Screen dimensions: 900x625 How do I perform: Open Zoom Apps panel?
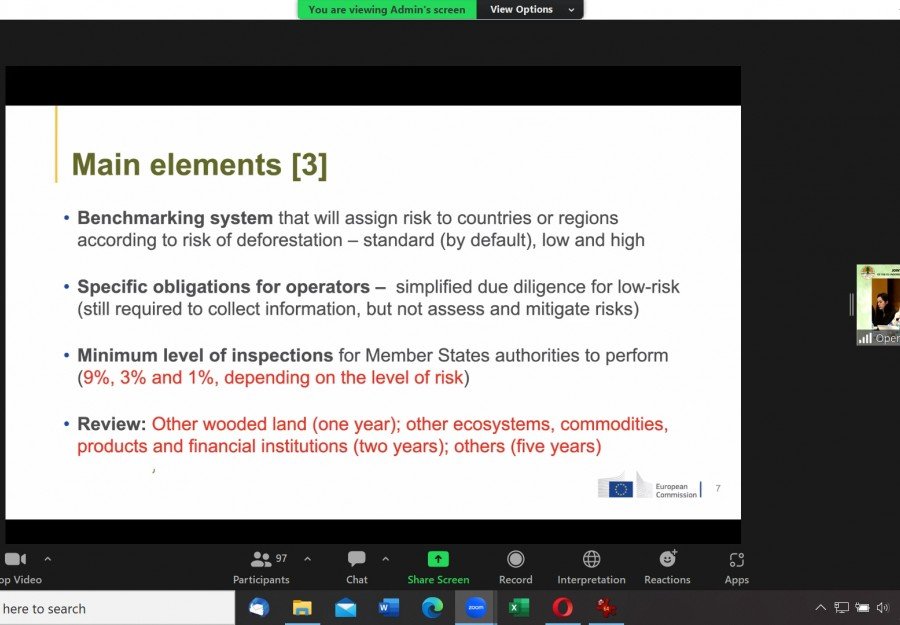click(x=736, y=568)
